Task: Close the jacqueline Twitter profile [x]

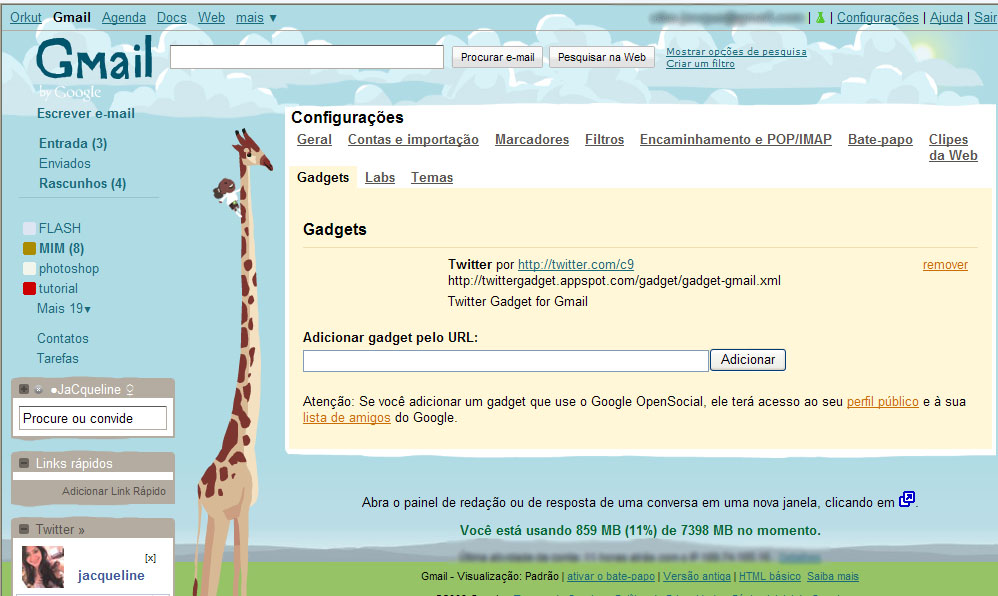Action: (150, 558)
